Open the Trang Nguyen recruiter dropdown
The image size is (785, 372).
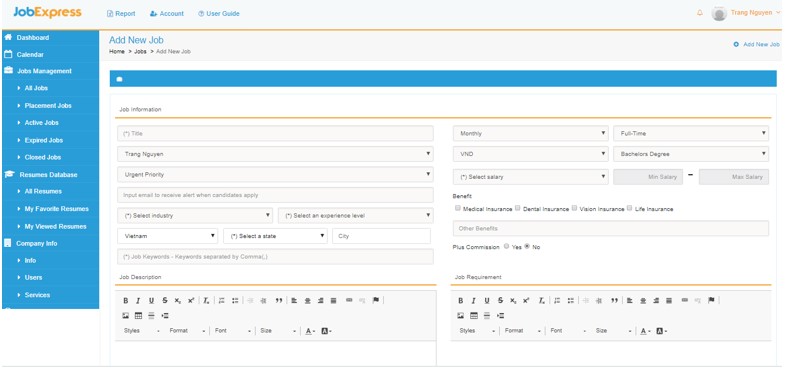click(275, 154)
